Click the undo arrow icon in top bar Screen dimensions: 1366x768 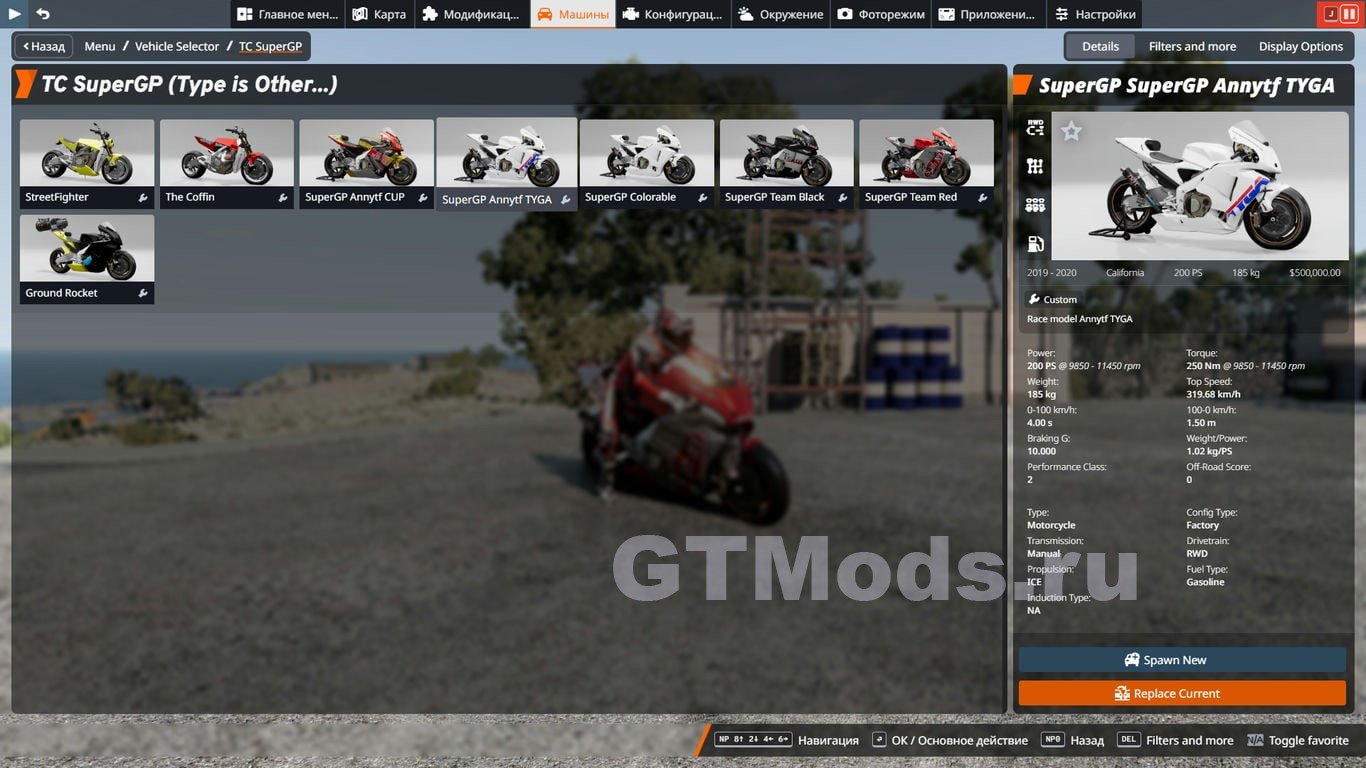[x=43, y=14]
